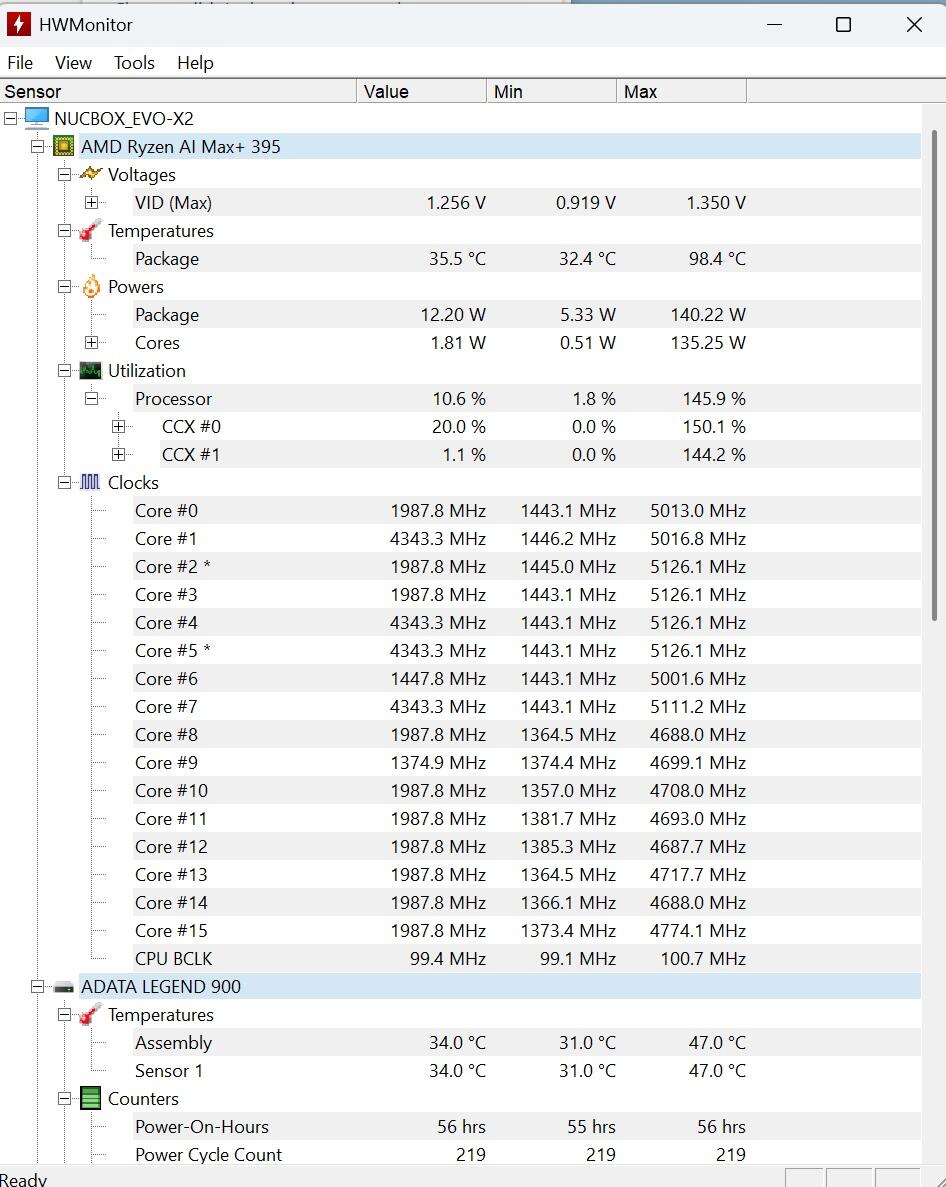Click the Clocks waveform icon

90,482
